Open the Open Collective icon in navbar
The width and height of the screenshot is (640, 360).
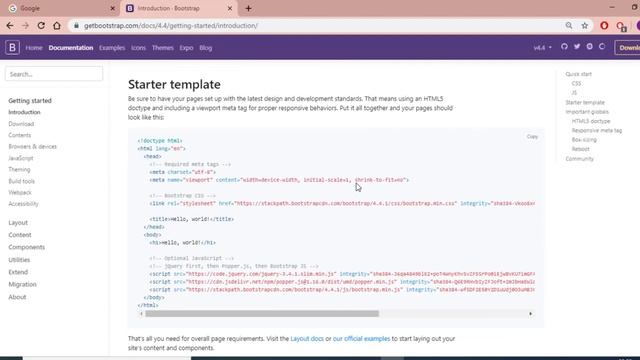[602, 47]
